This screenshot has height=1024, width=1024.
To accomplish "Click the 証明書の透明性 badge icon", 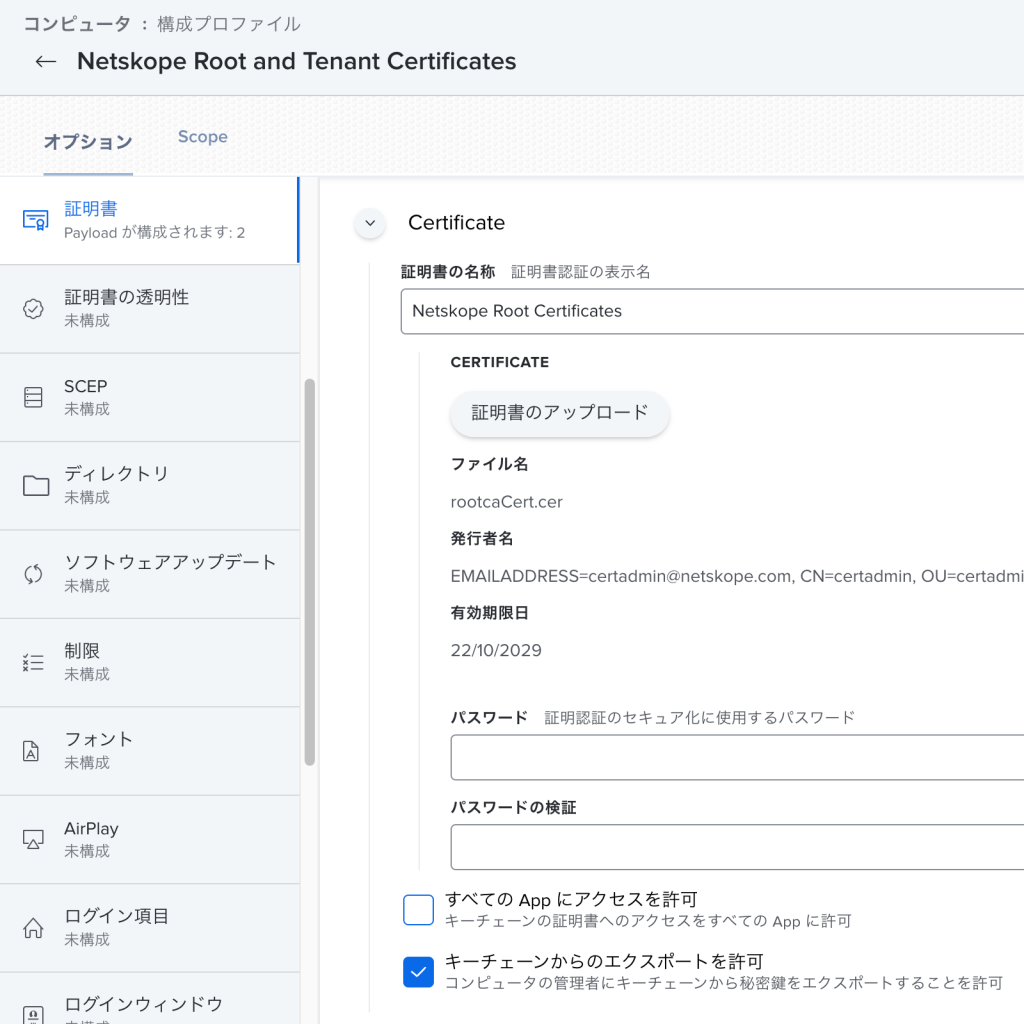I will point(33,308).
